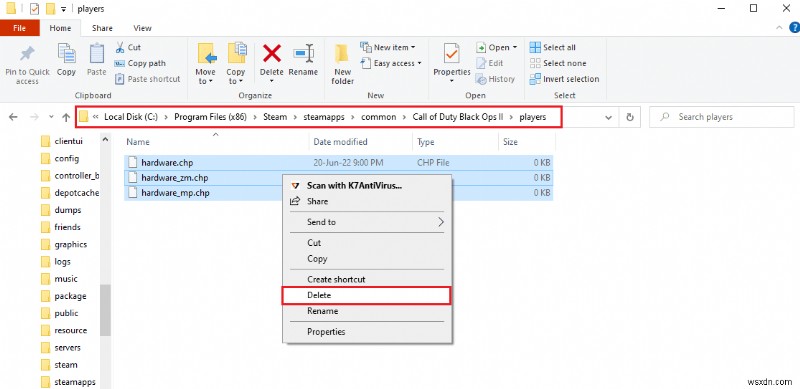The width and height of the screenshot is (800, 389).
Task: Click the Up one level arrow
Action: [x=66, y=117]
